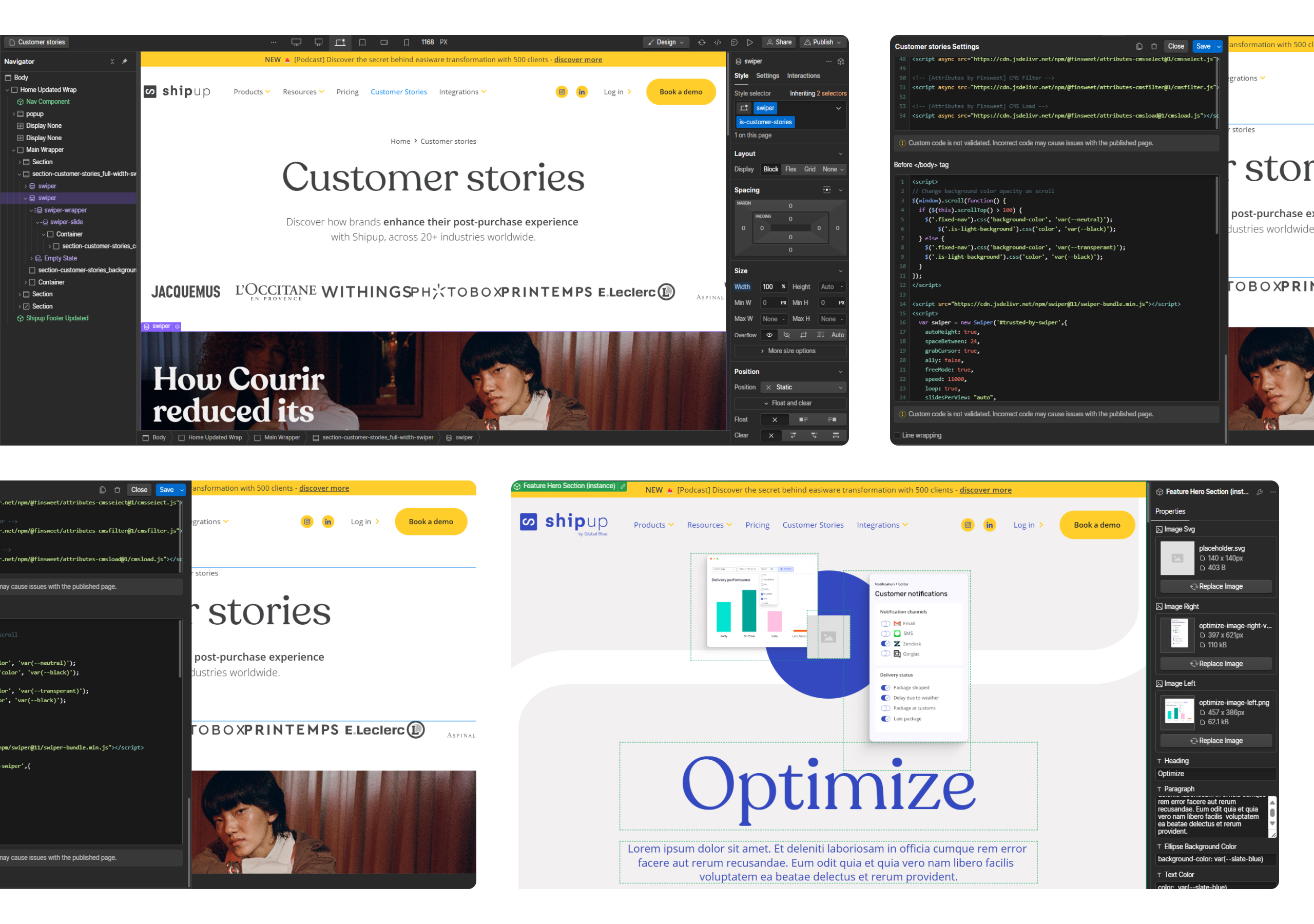Set overflow to visible with the eye icon

tap(769, 335)
